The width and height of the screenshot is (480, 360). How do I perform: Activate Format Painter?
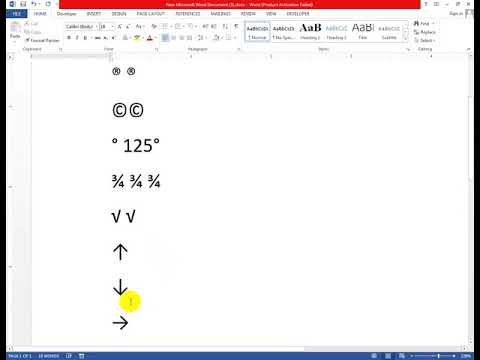click(42, 40)
